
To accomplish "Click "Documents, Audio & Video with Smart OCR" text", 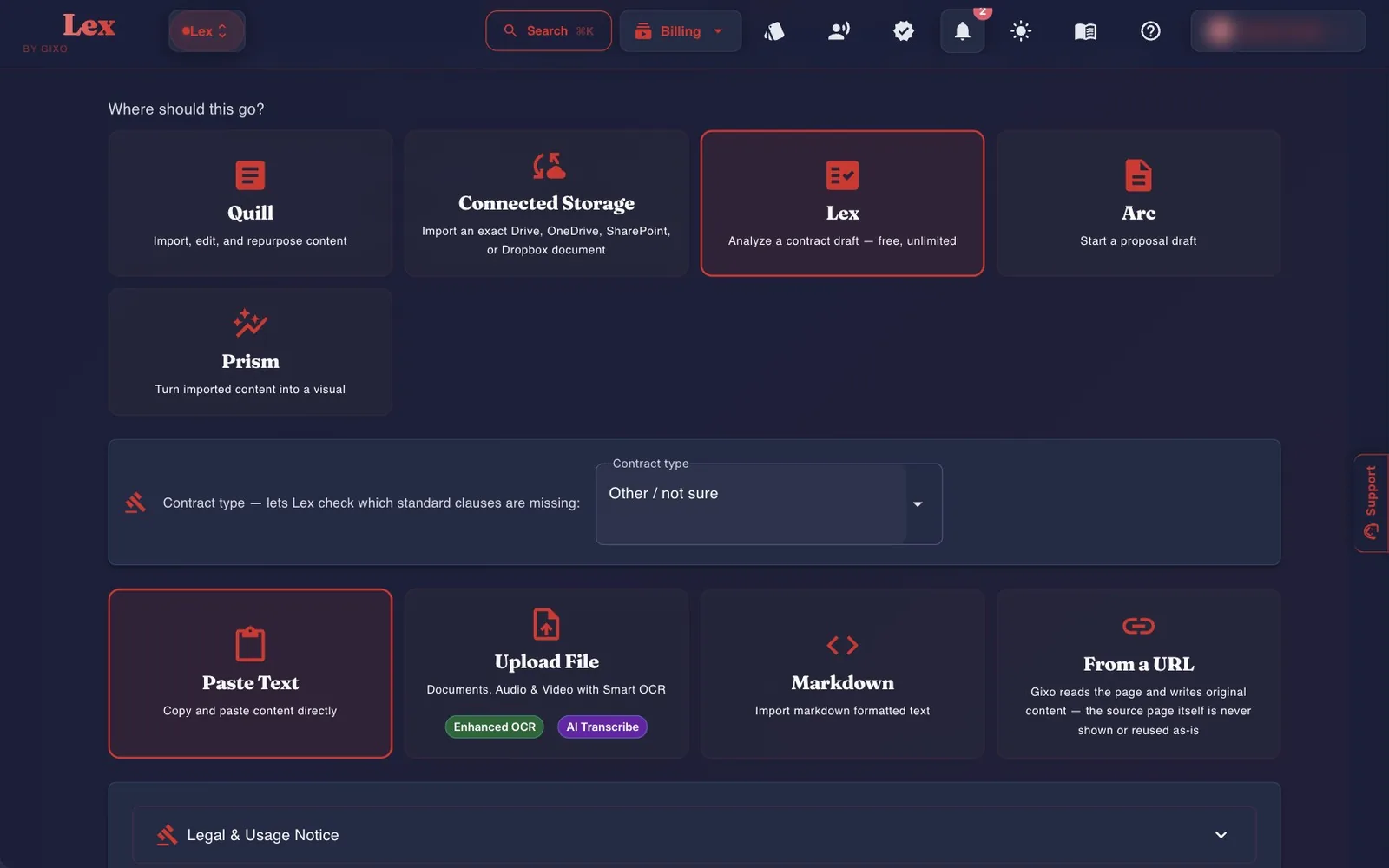I will click(546, 690).
